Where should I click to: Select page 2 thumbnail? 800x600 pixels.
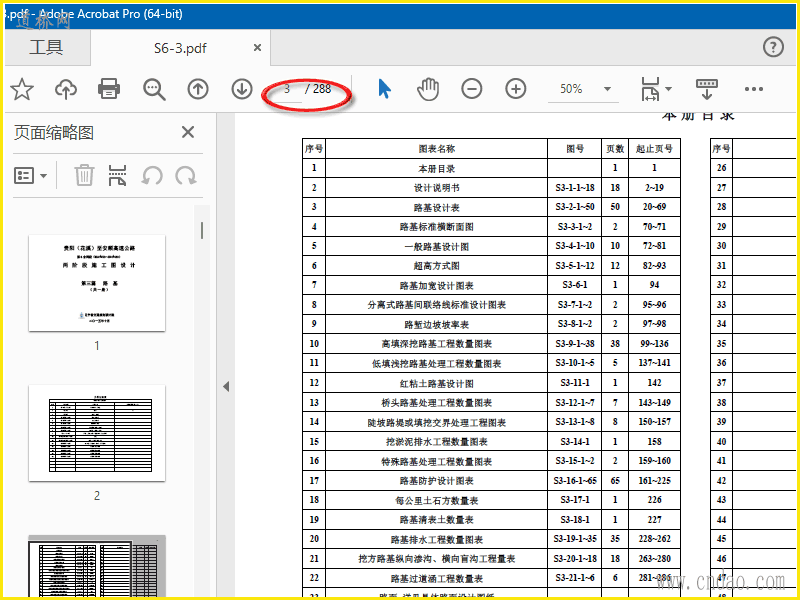(x=97, y=433)
